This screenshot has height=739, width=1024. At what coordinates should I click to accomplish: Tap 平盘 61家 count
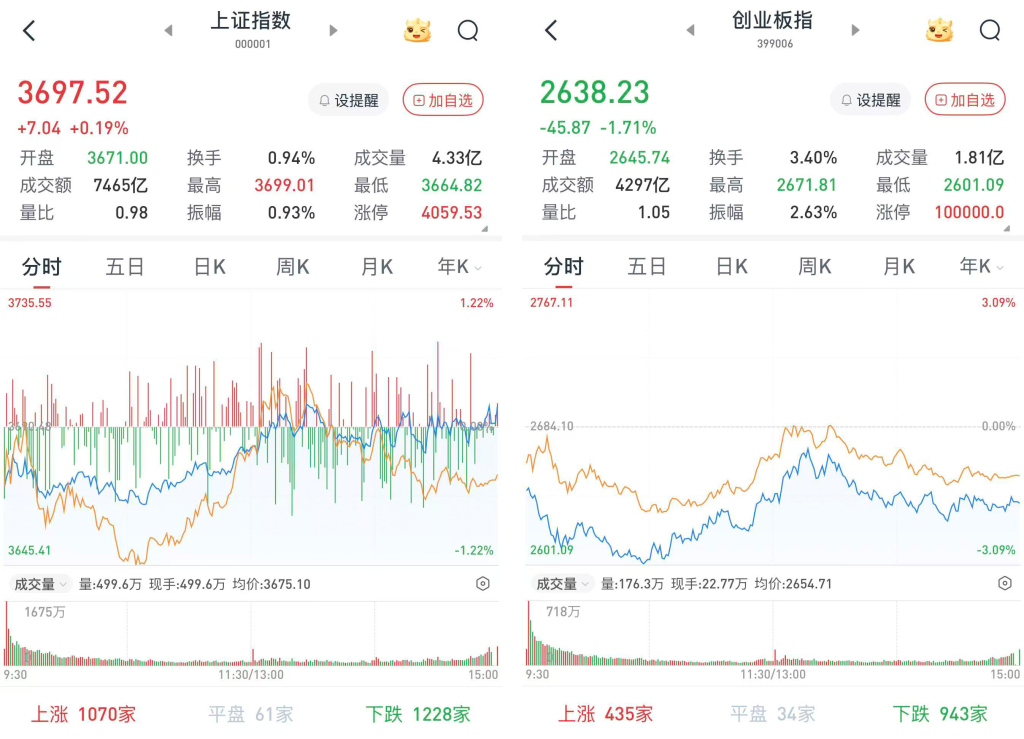251,714
